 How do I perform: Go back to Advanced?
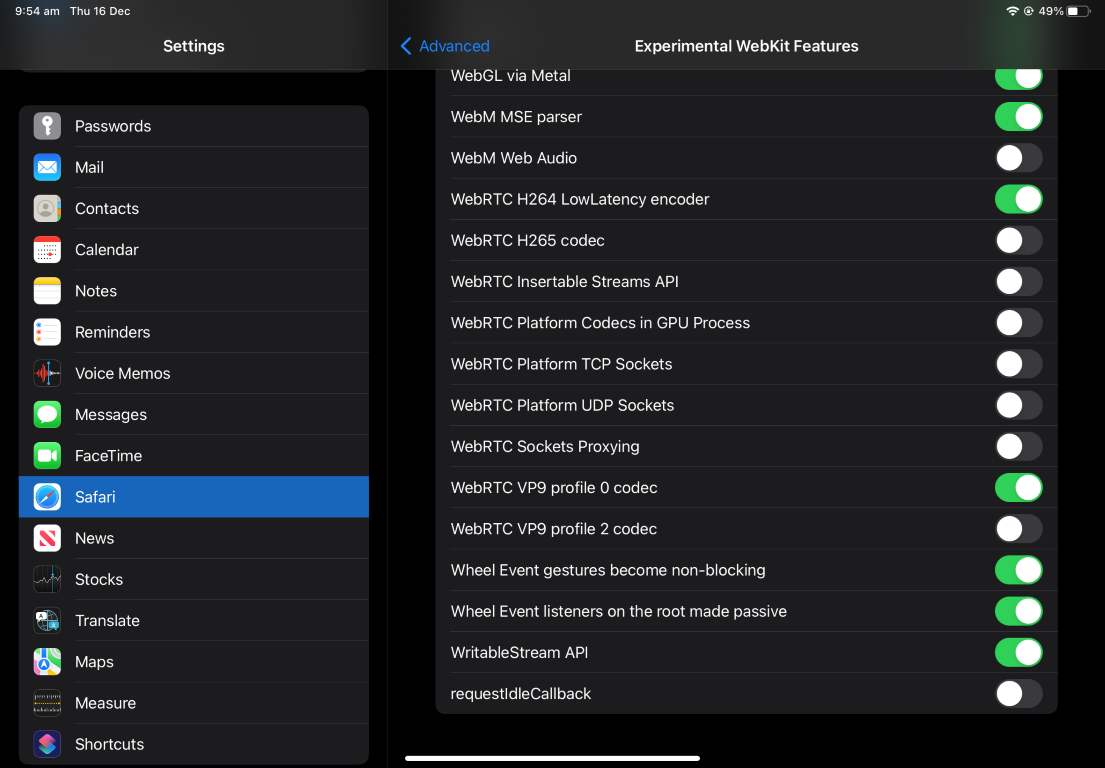(445, 46)
